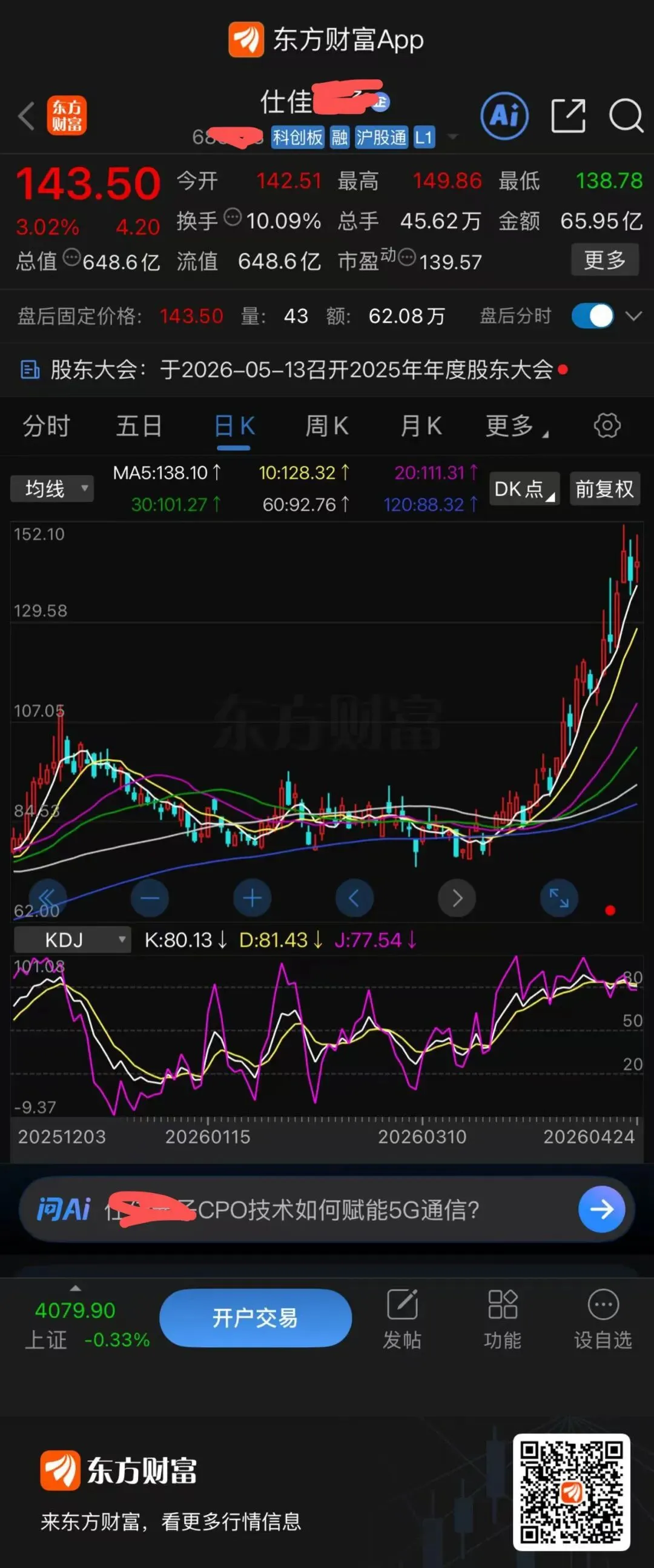Switch to the 分时 tab
Screen dimensions: 654x1568
[x=47, y=425]
